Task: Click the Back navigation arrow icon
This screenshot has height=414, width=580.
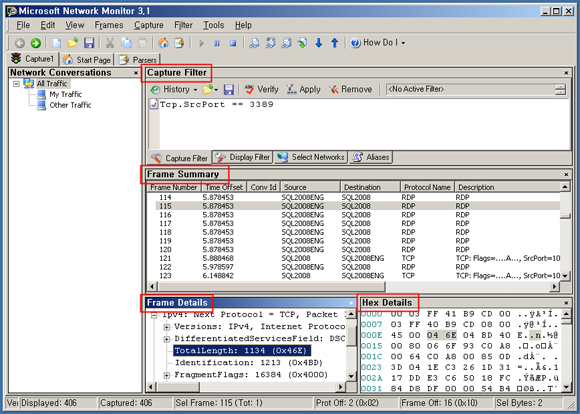Action: 20,43
